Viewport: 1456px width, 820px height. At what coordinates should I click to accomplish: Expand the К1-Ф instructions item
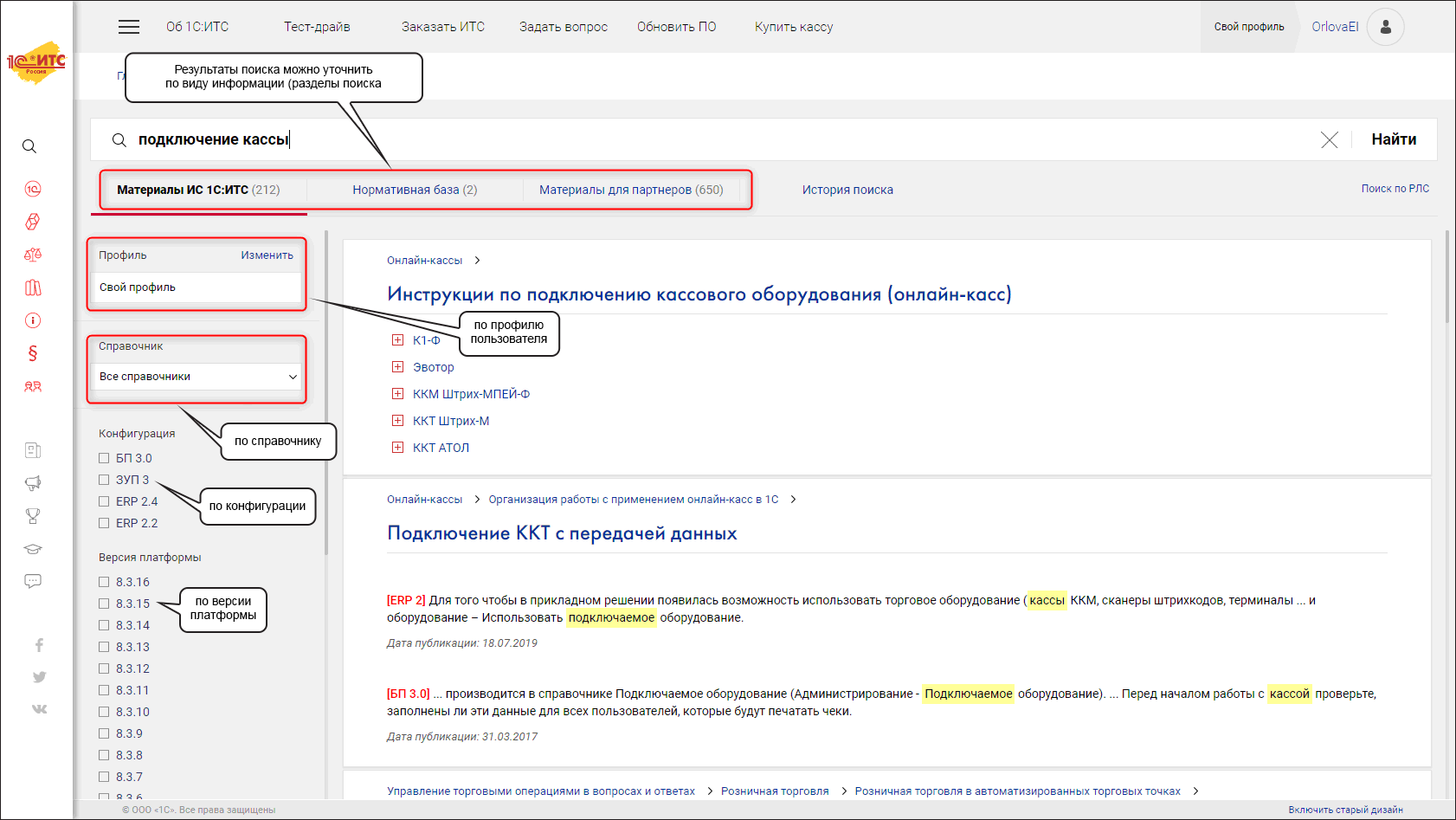(398, 340)
